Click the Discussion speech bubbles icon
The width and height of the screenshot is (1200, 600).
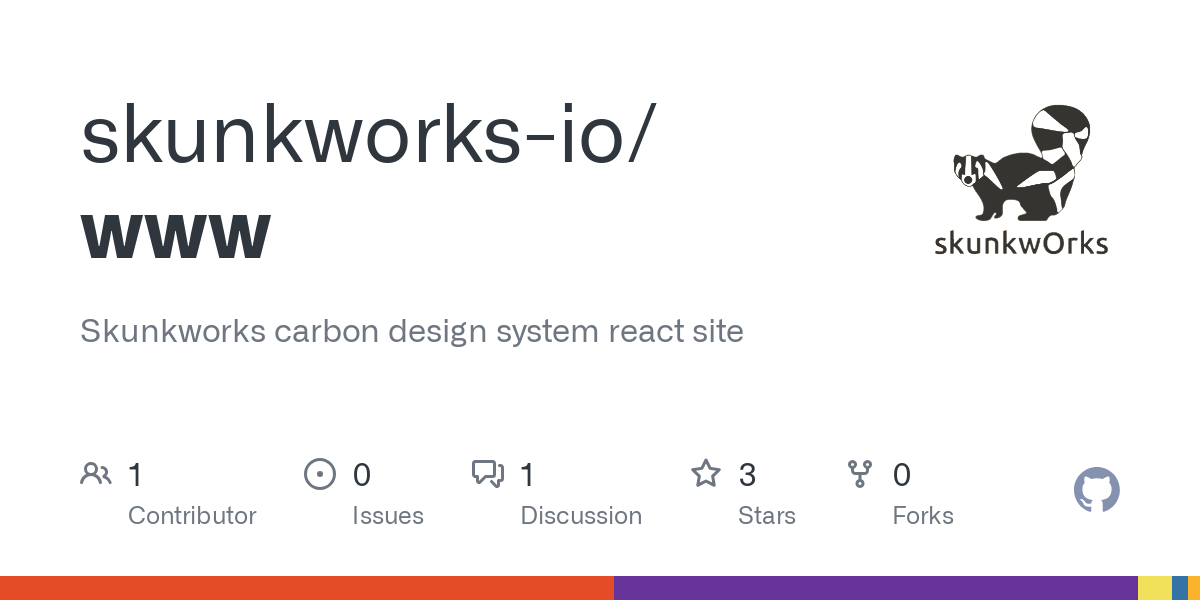[x=488, y=474]
